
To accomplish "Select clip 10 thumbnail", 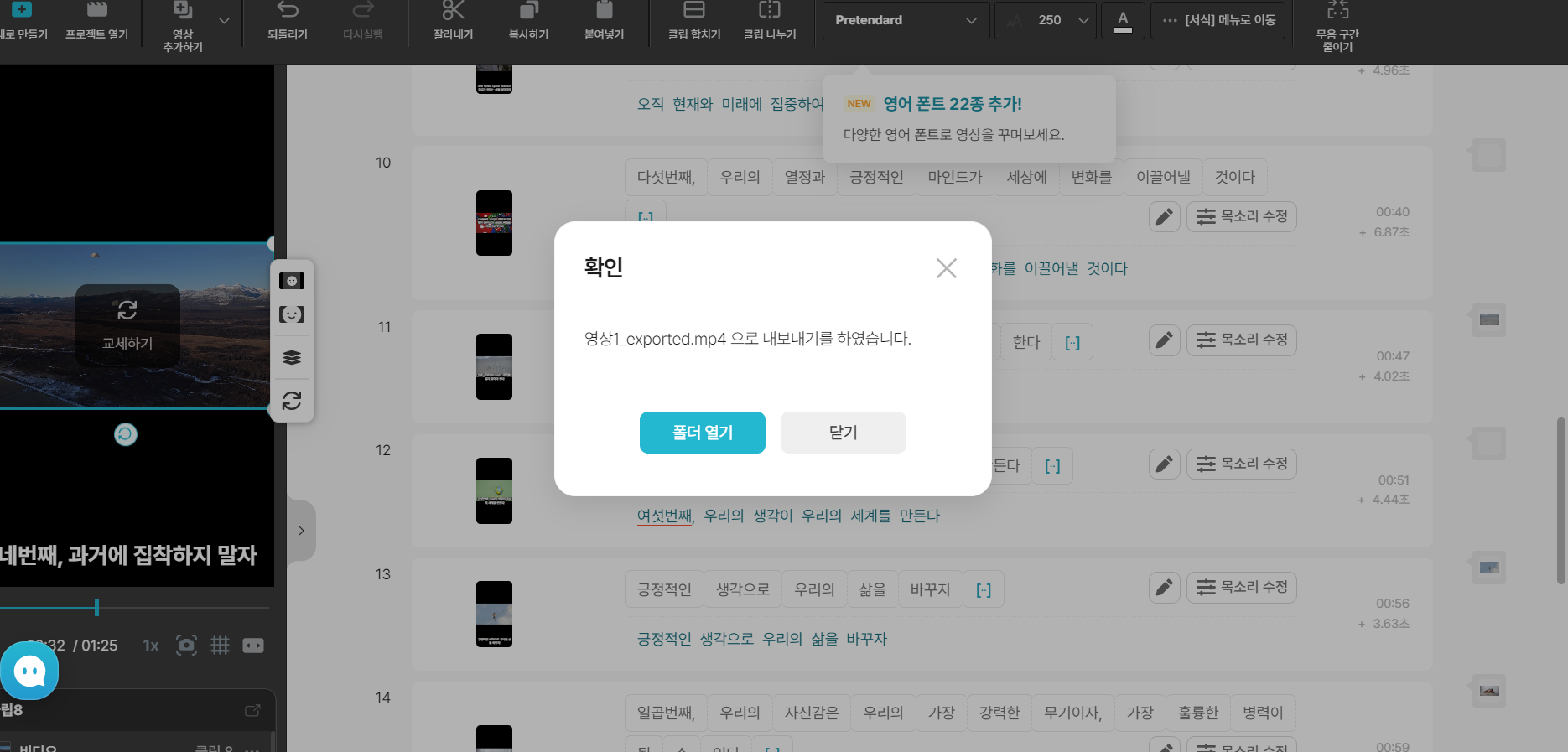I will click(x=494, y=223).
